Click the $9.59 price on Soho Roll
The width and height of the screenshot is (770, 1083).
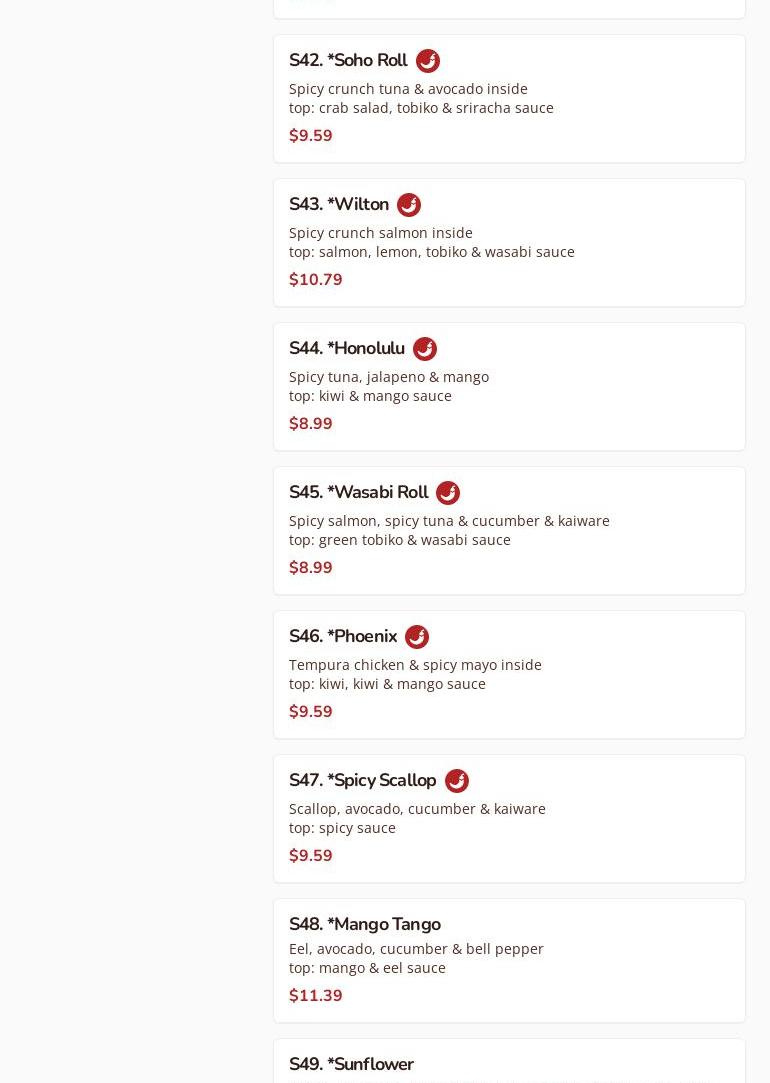(x=311, y=136)
